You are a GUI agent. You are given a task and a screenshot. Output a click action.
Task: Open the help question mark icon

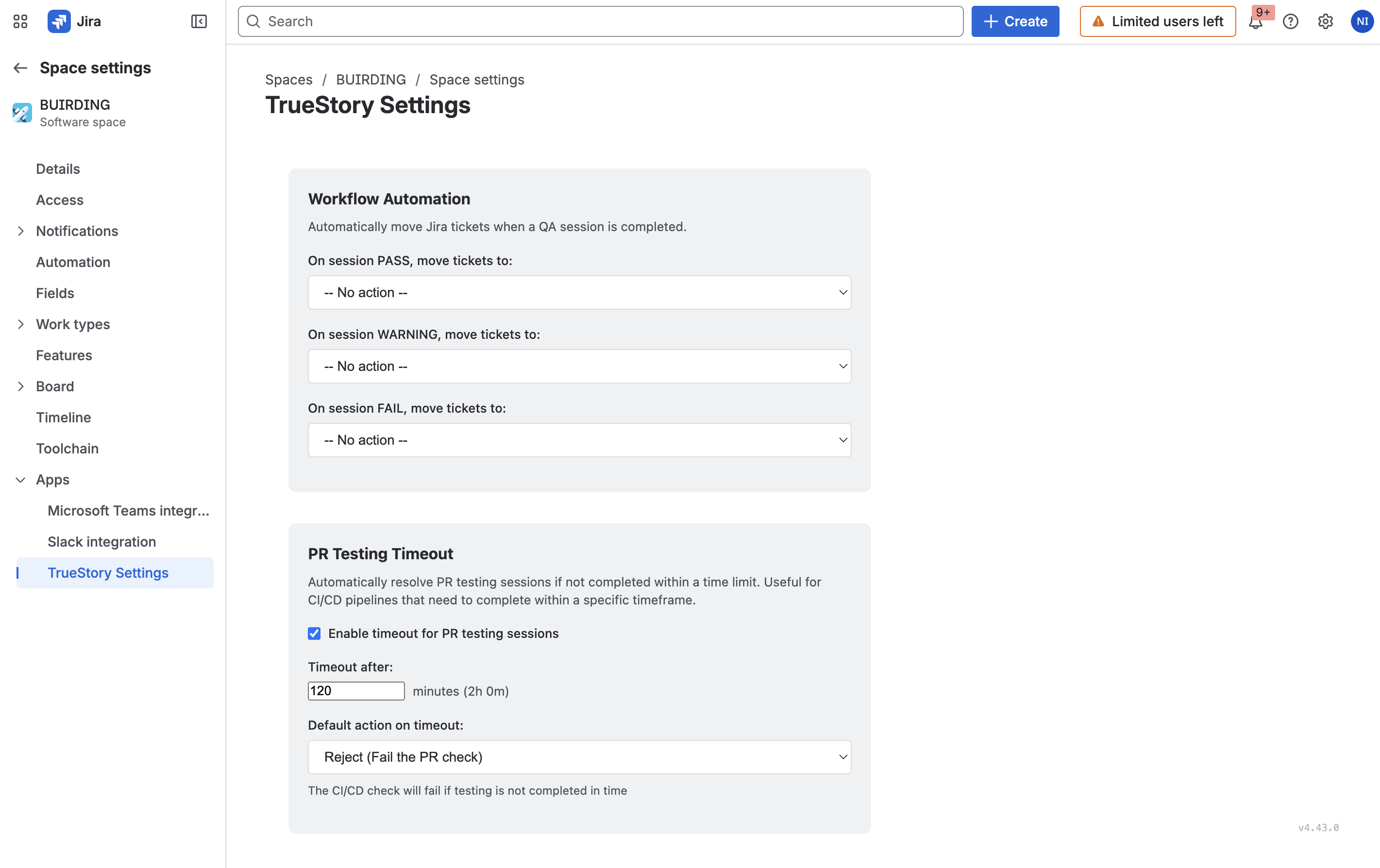(1290, 21)
